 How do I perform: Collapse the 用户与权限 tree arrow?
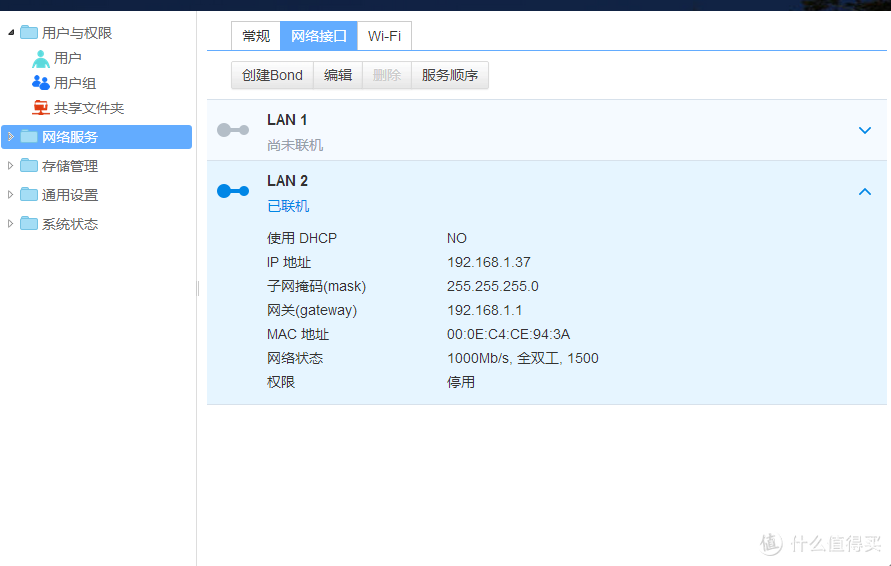(11, 33)
